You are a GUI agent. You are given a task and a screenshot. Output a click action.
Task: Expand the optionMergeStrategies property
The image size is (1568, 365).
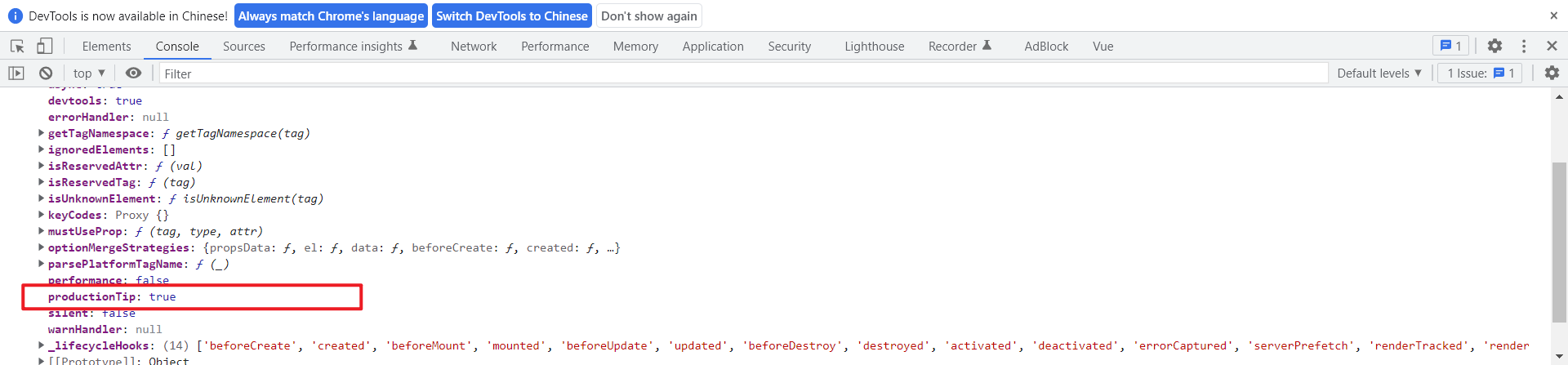click(41, 247)
